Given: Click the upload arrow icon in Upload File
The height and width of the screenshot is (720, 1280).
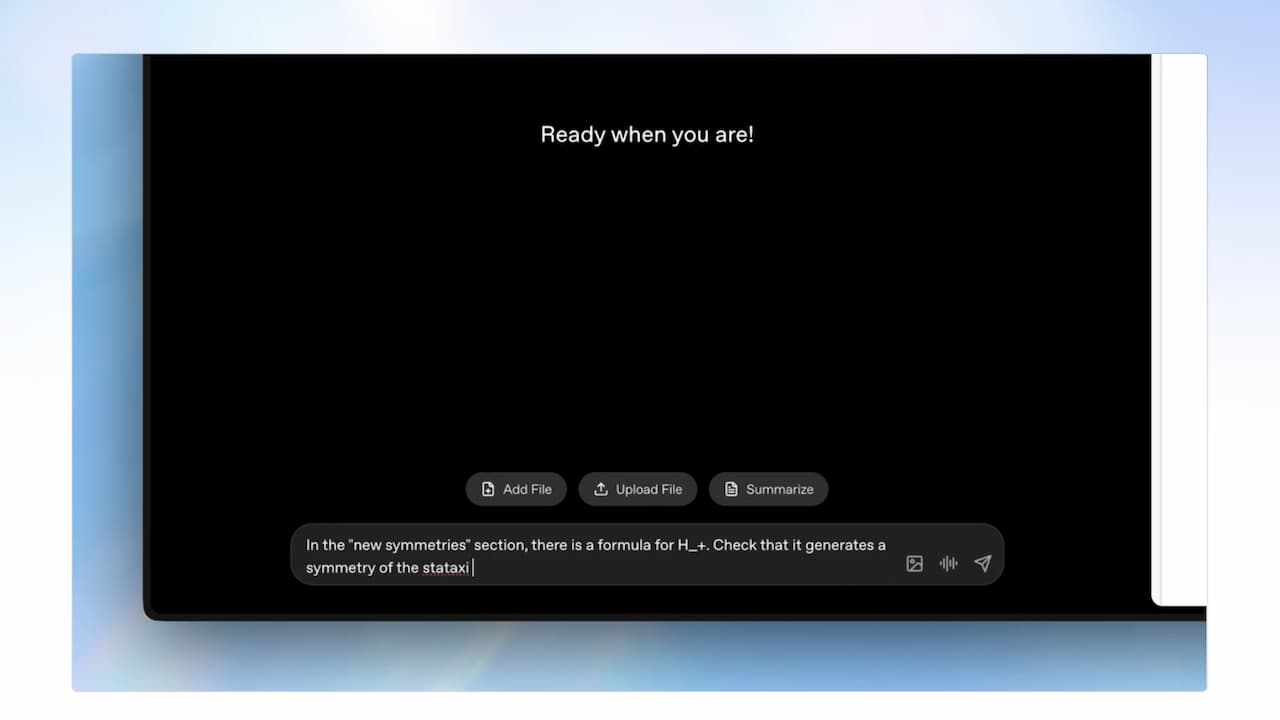Looking at the screenshot, I should (601, 489).
